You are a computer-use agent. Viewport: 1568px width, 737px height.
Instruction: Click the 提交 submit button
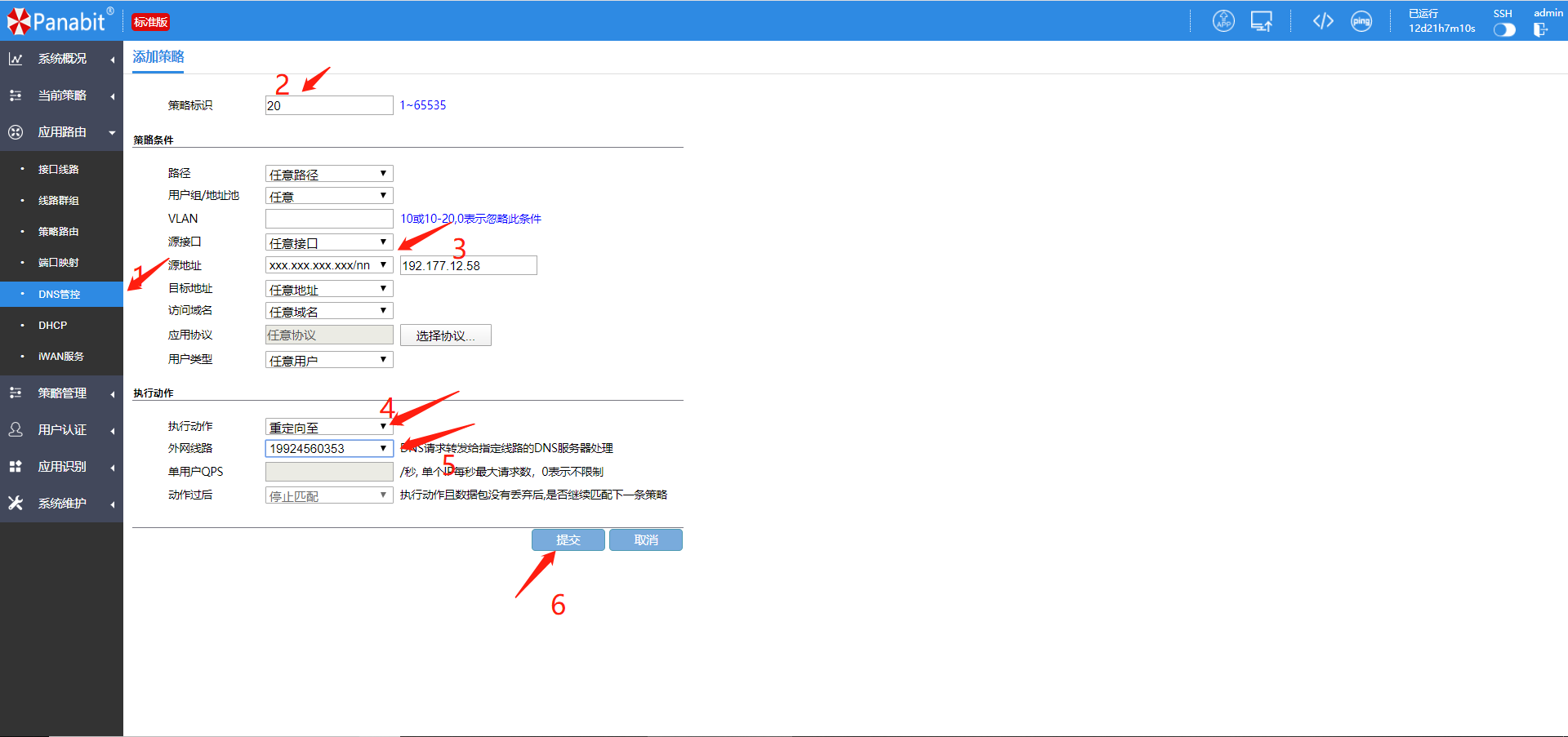pyautogui.click(x=568, y=540)
